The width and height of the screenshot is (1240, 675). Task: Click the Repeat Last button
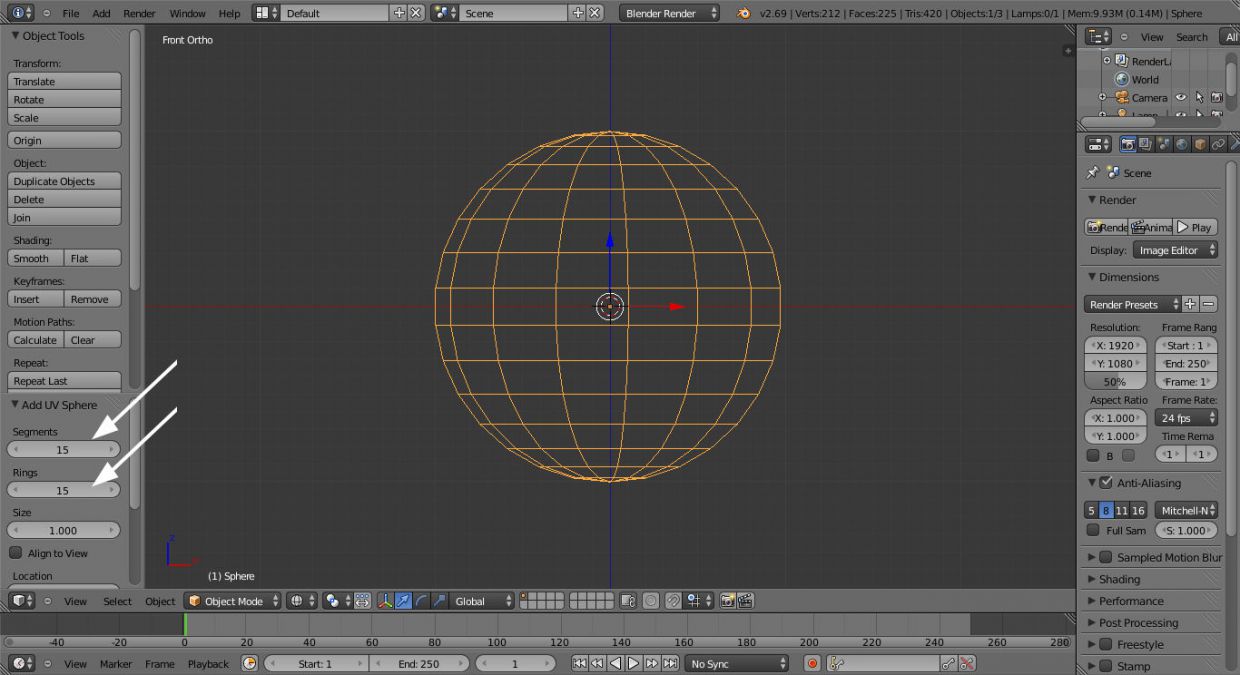[64, 381]
